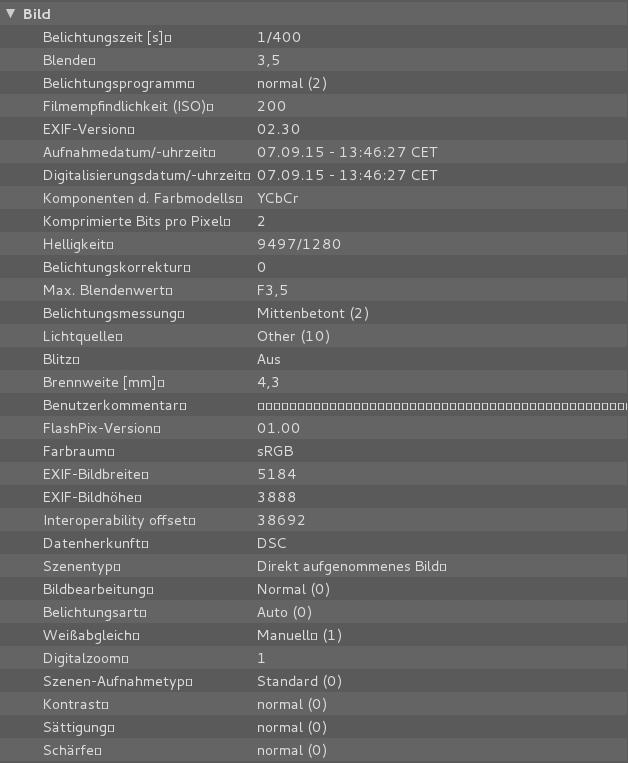The width and height of the screenshot is (628, 763).
Task: Select the Max. Blendenwert row
Action: (107, 290)
